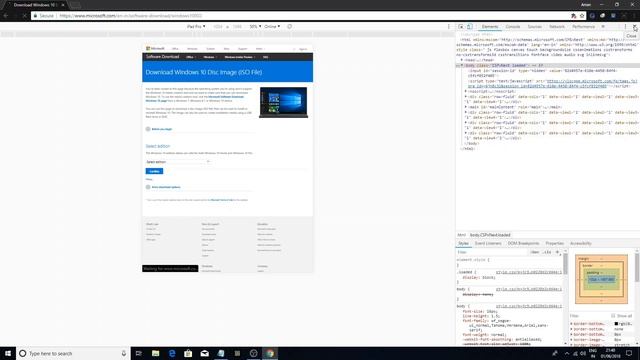Stop page loading button
This screenshot has width=640, height=360.
tap(24, 16)
